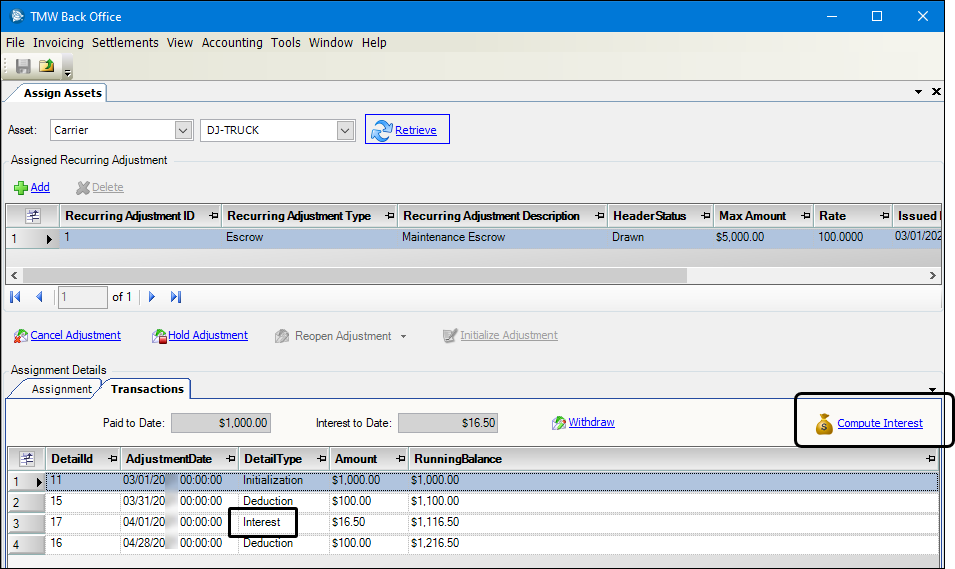The image size is (955, 569).
Task: Click the green plus Add icon
Action: click(x=21, y=187)
